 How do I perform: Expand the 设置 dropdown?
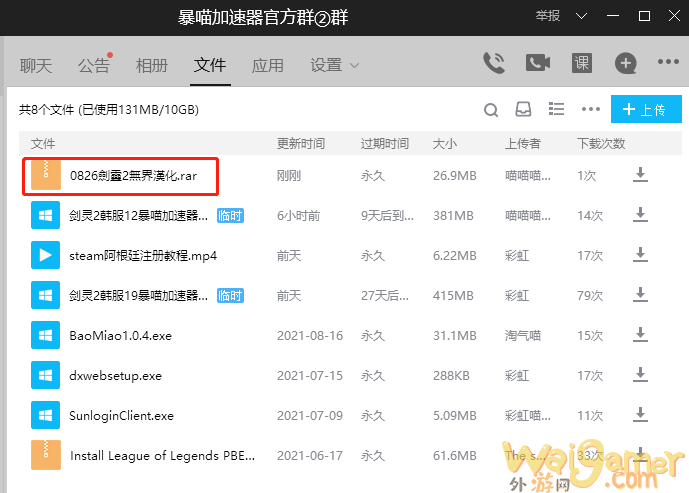point(334,65)
